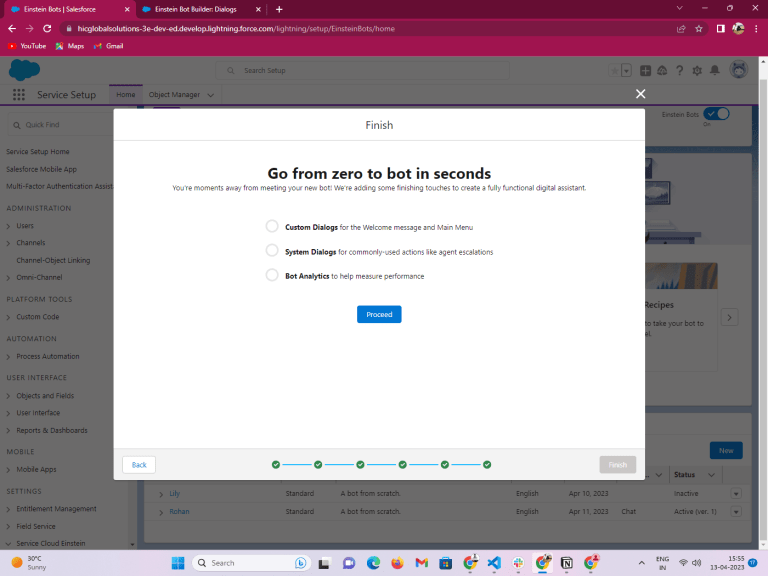
Task: Select the Custom Dialogs circle indicator
Action: [272, 226]
